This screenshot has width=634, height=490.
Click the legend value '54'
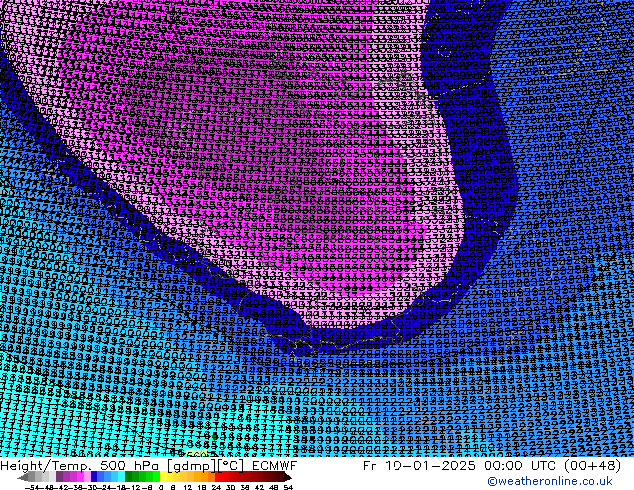click(288, 488)
